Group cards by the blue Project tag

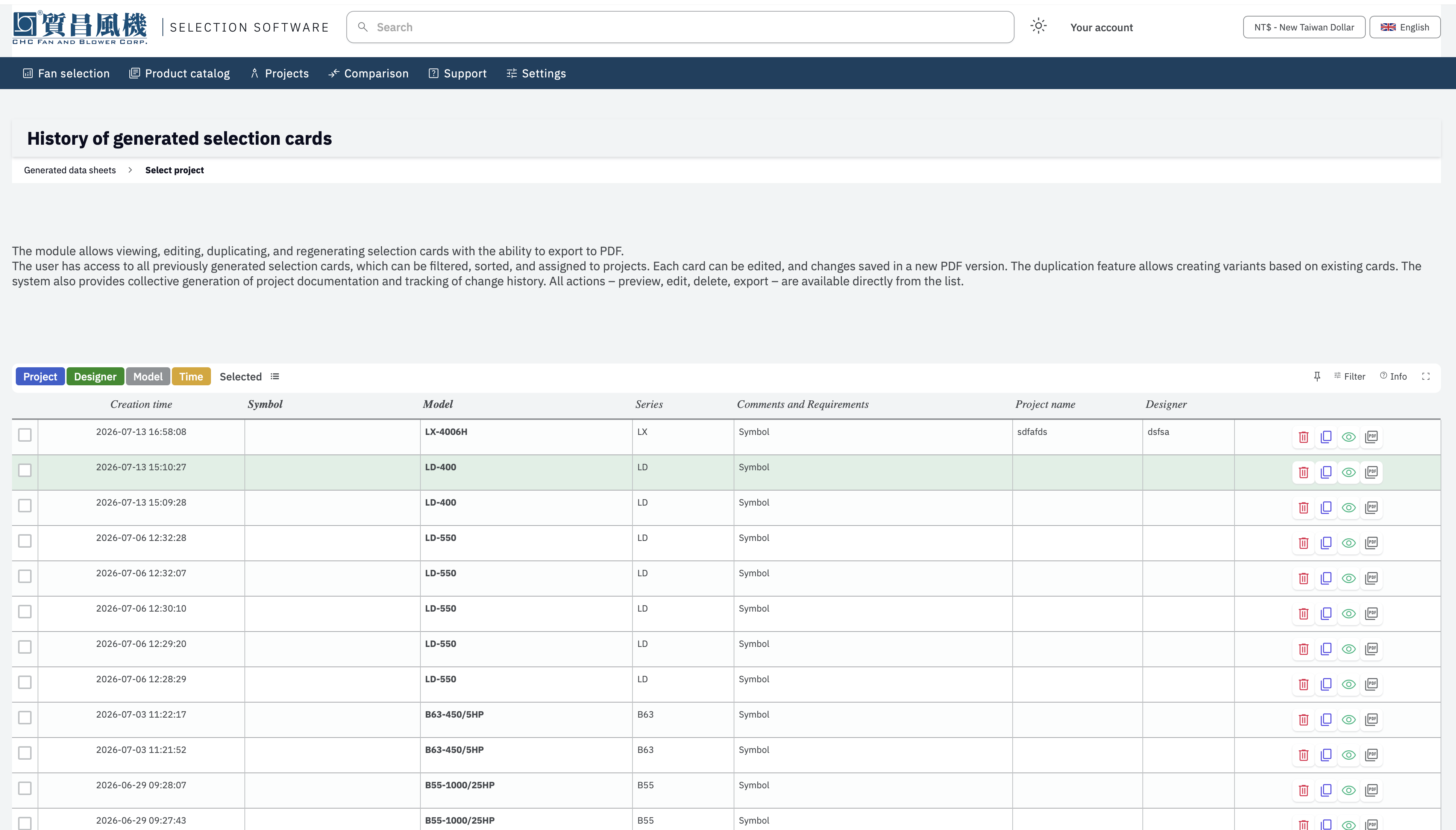click(x=40, y=376)
